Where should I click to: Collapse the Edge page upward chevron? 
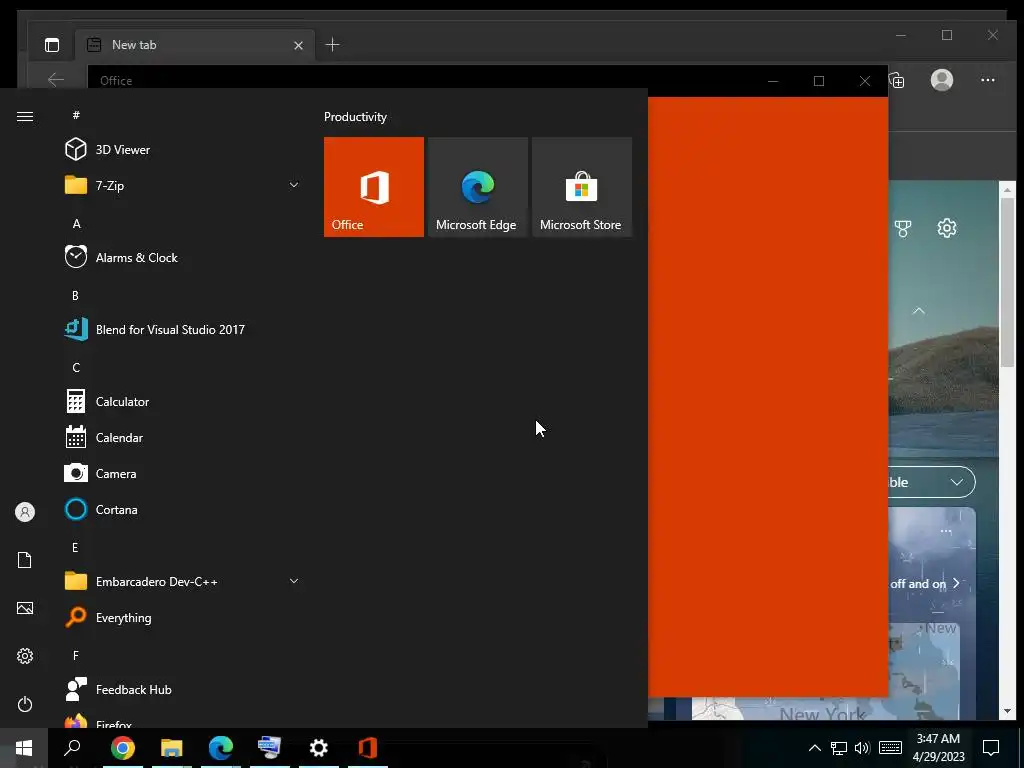click(x=919, y=311)
